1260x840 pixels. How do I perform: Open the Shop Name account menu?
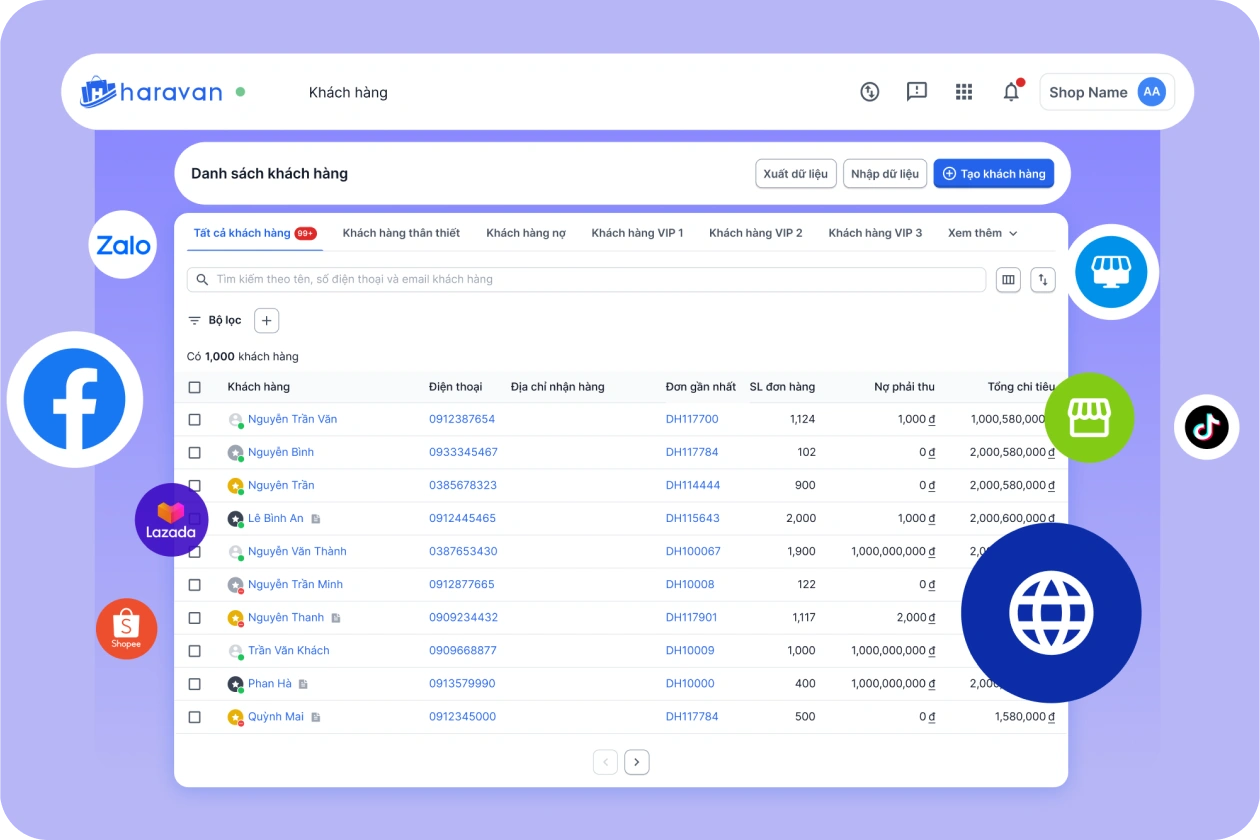(1106, 92)
